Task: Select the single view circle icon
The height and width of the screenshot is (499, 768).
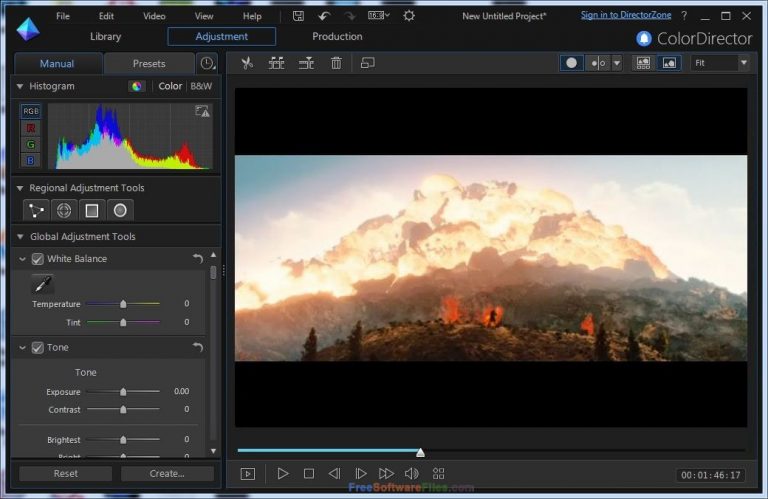Action: 571,63
